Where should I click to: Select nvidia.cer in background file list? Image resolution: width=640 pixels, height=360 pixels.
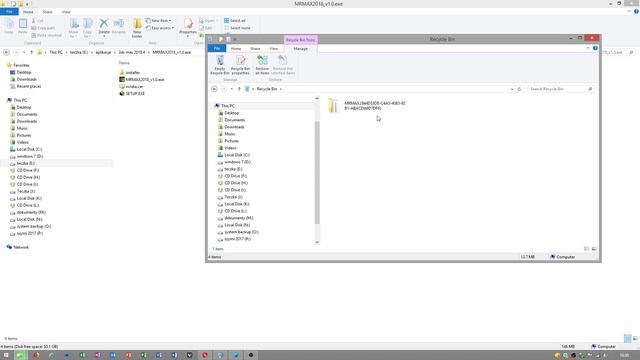coord(134,87)
